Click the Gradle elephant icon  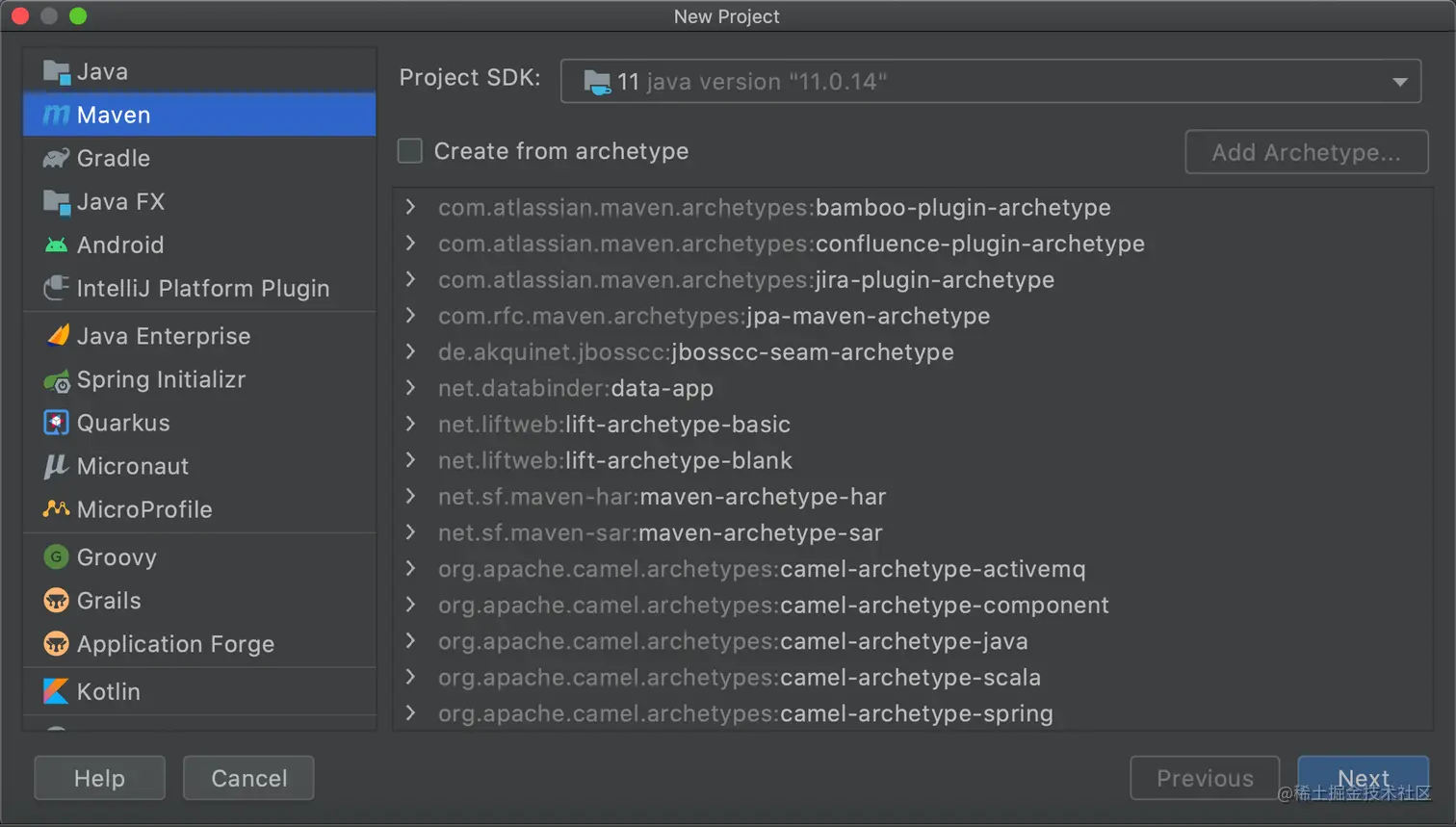56,159
